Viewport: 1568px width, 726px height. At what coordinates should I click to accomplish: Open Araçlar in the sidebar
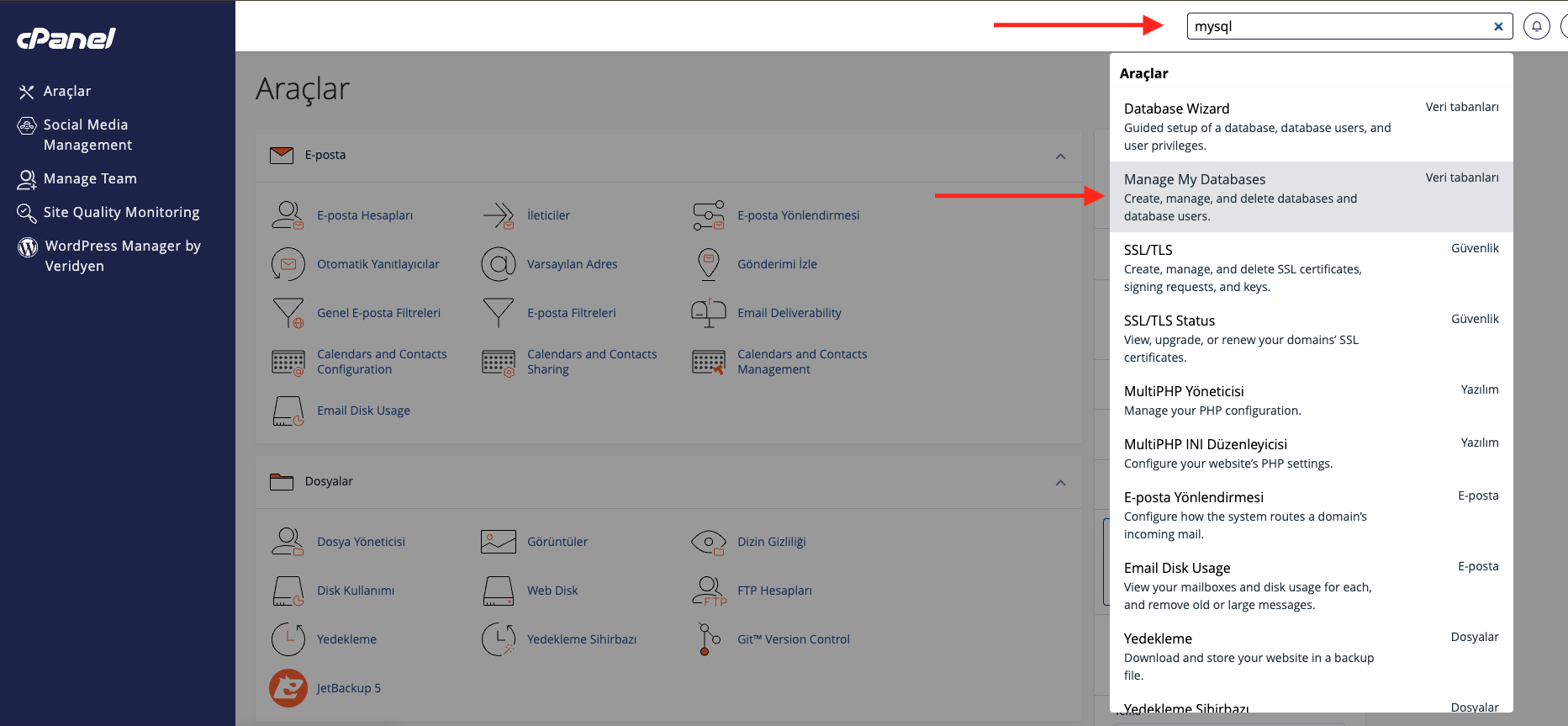coord(67,91)
